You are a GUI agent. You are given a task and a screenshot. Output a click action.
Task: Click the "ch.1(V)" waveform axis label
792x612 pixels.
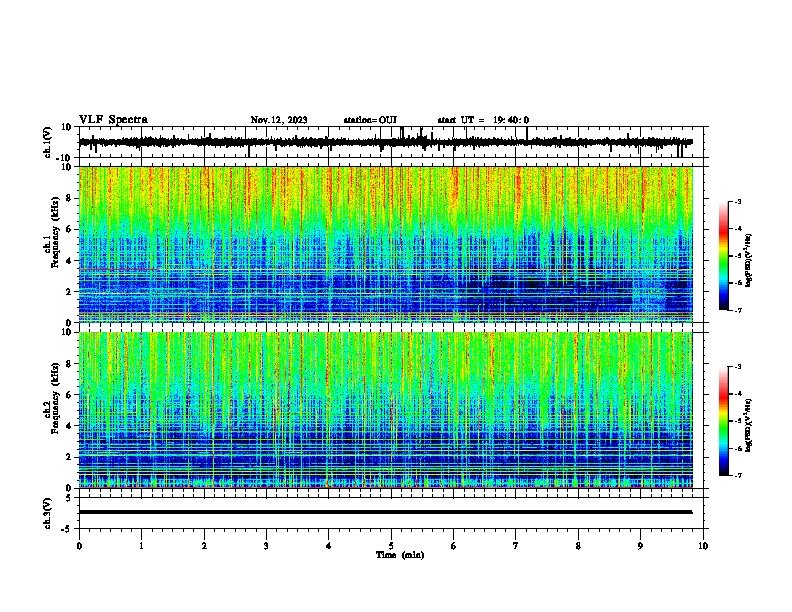[x=47, y=142]
